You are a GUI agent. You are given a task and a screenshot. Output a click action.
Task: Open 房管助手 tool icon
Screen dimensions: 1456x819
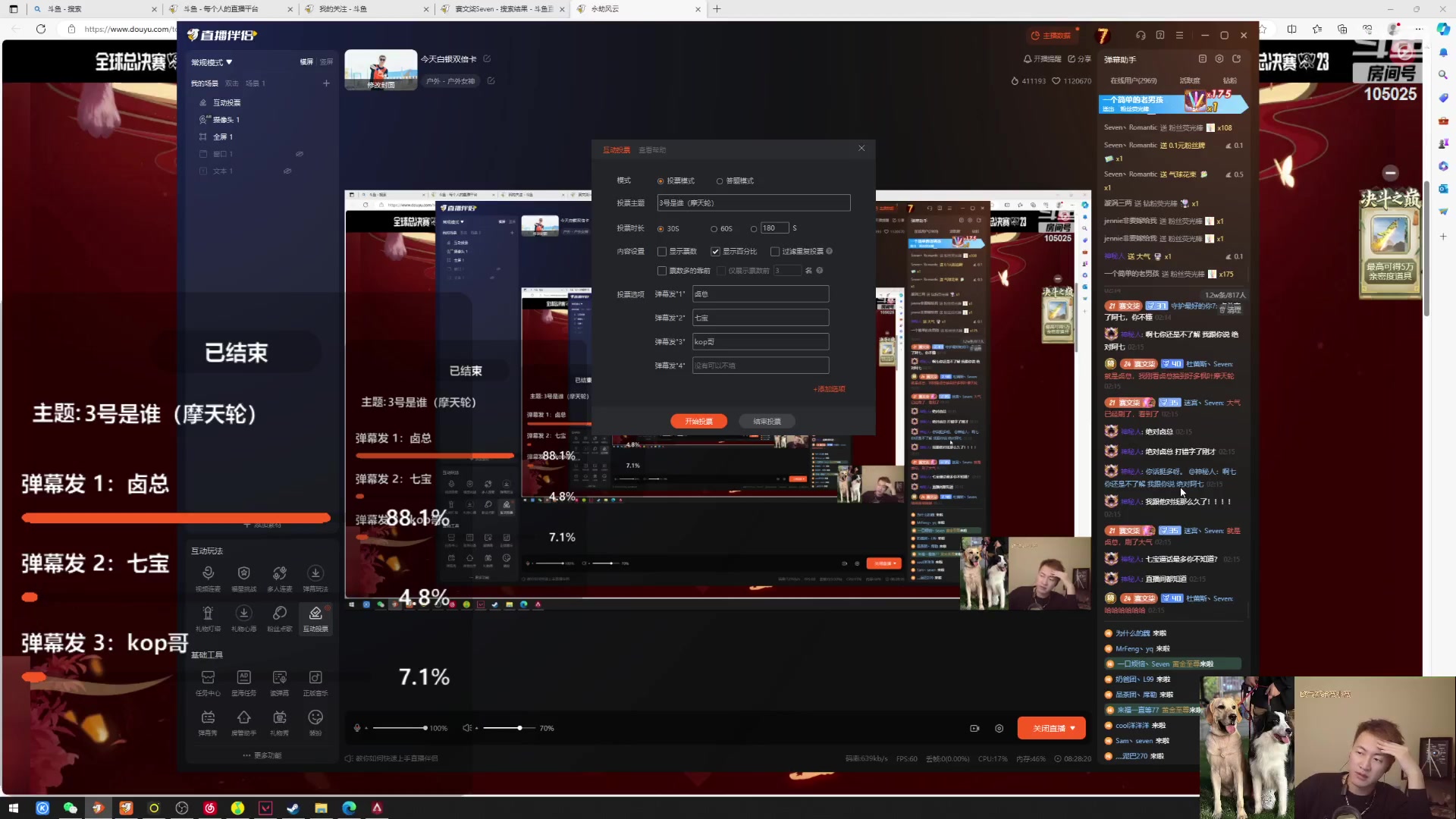[x=243, y=723]
